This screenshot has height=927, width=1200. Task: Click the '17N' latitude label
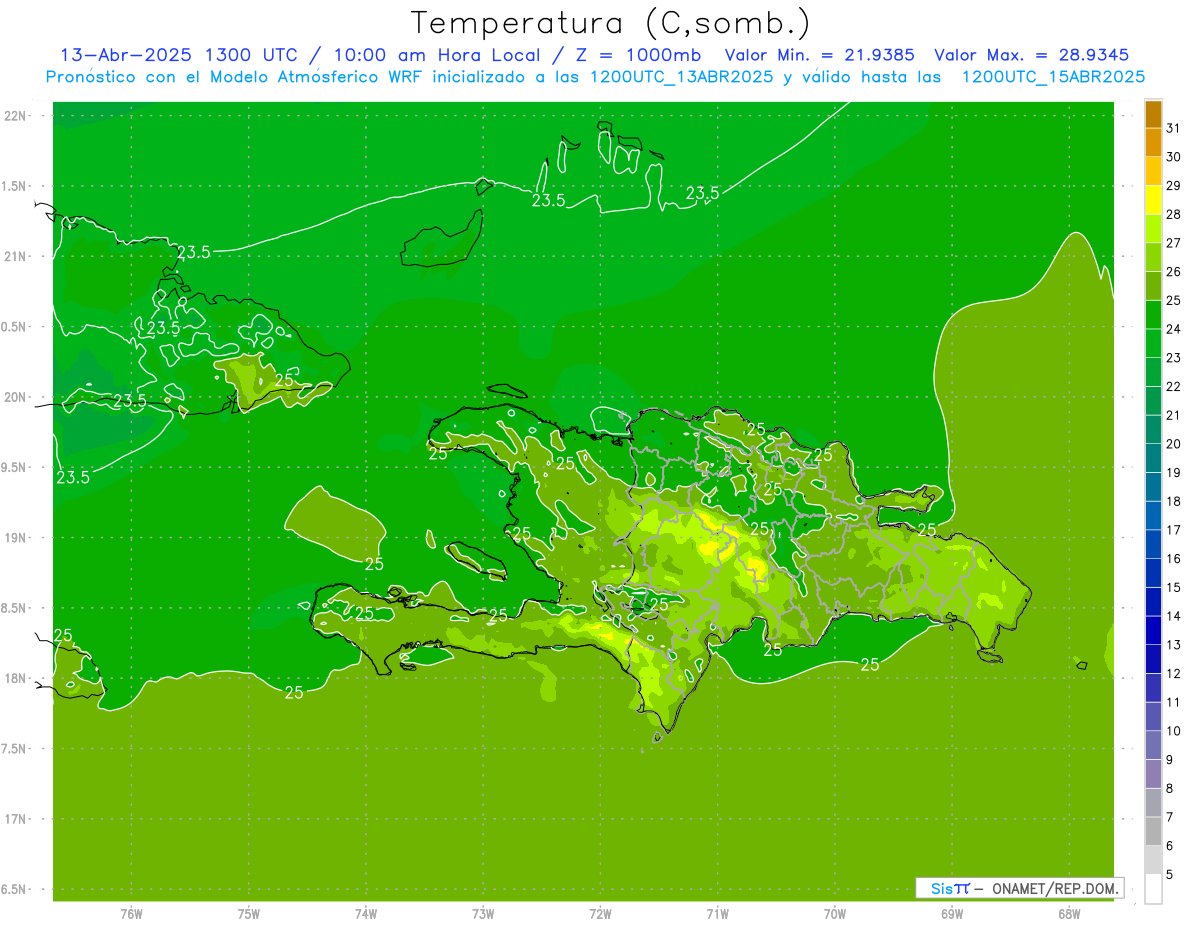(x=15, y=819)
